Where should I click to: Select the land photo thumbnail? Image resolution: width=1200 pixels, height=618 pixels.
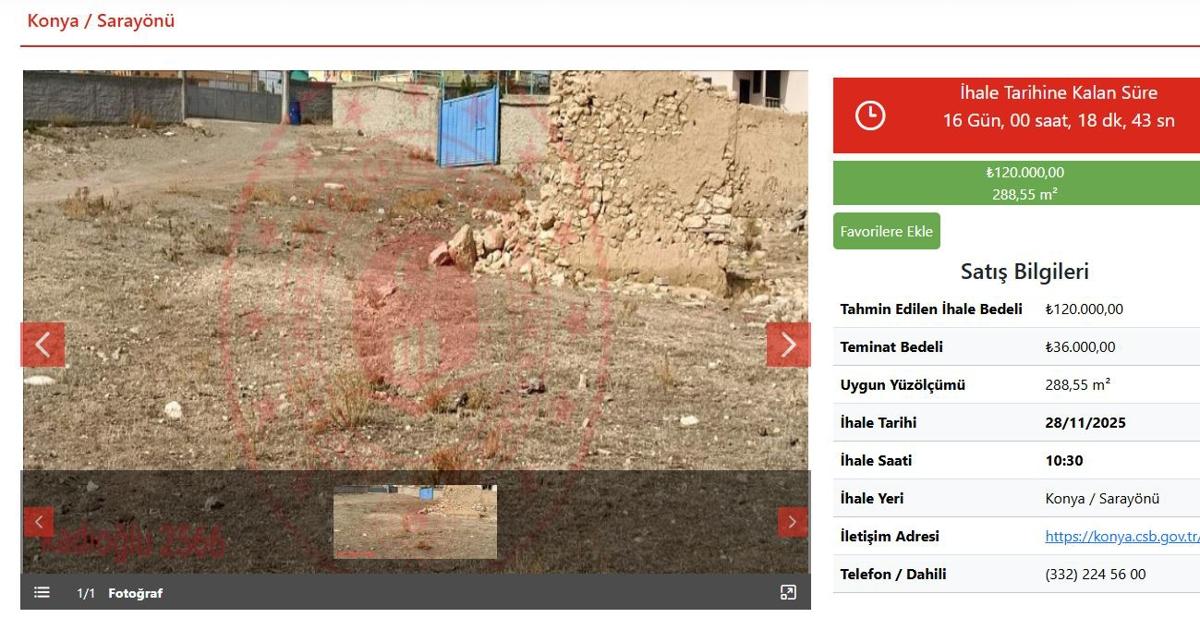[x=415, y=522]
